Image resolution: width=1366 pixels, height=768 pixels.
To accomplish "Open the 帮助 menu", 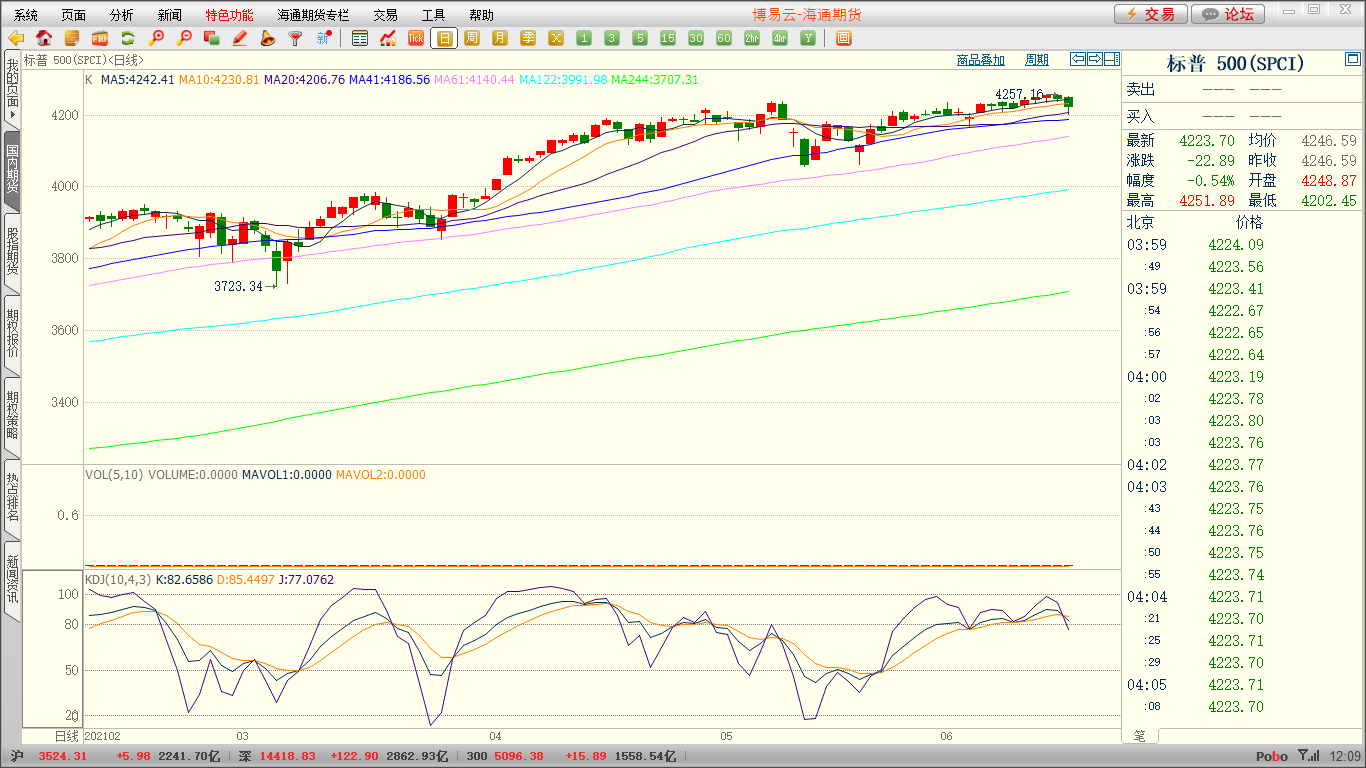I will click(x=481, y=15).
